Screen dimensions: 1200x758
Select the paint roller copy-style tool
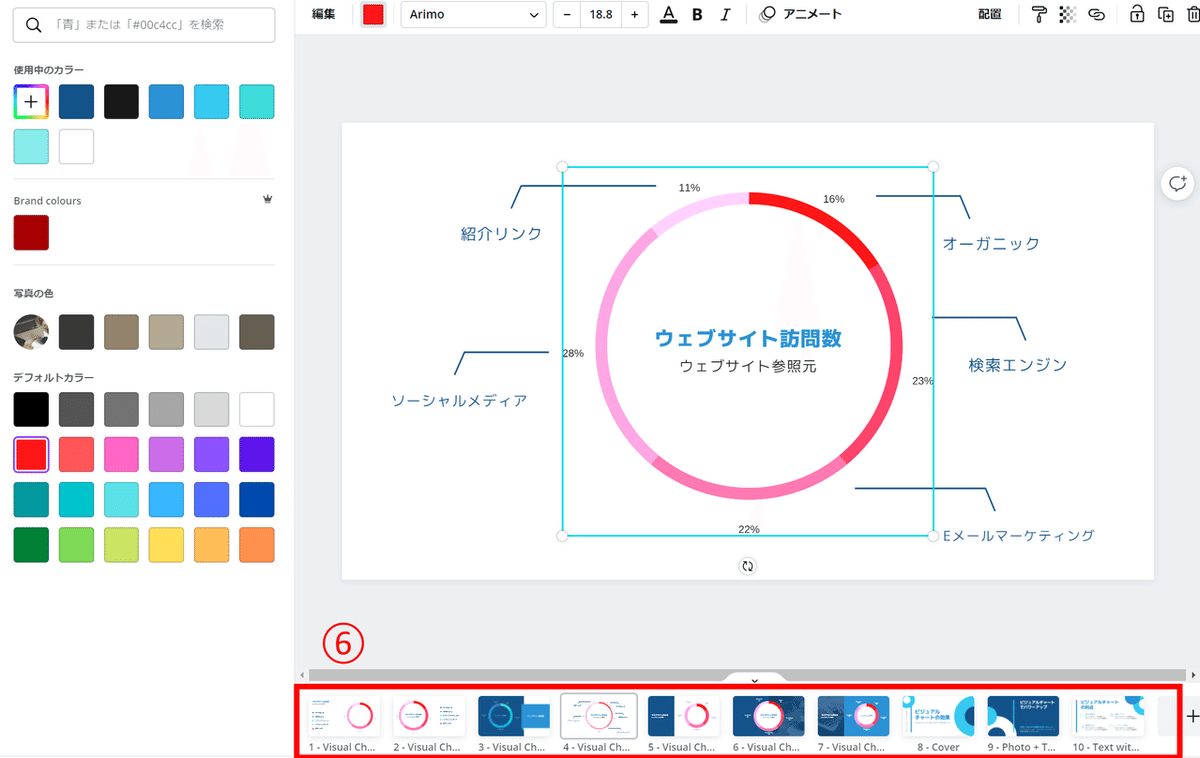(x=1040, y=14)
